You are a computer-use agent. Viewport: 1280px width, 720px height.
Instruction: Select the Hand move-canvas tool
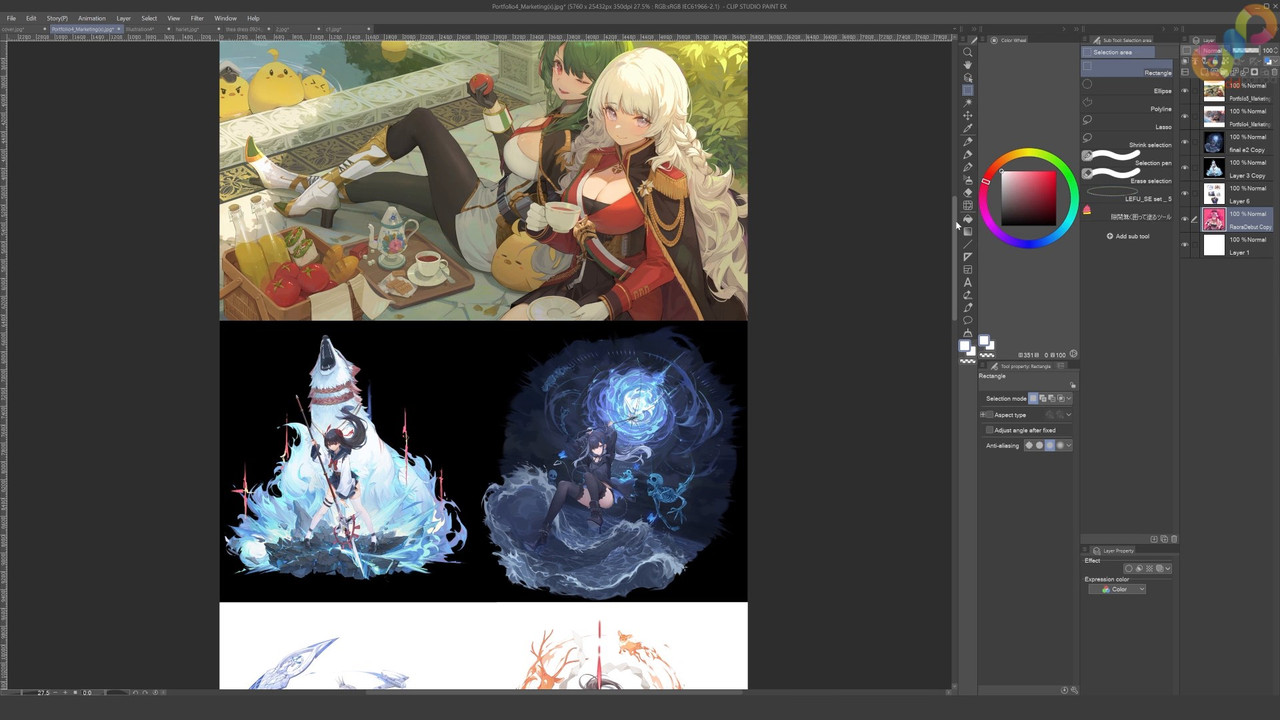(967, 65)
